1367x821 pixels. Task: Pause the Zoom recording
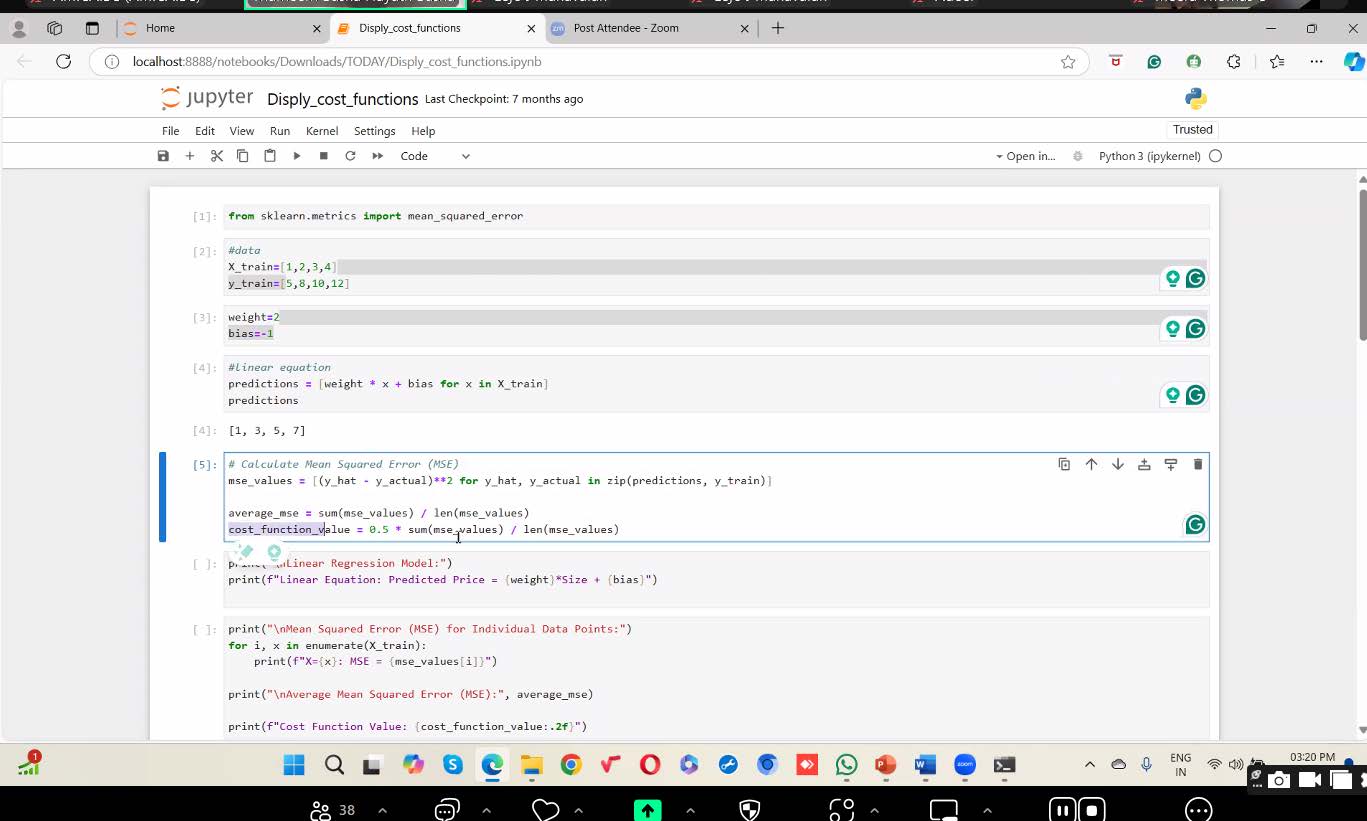tap(1062, 810)
